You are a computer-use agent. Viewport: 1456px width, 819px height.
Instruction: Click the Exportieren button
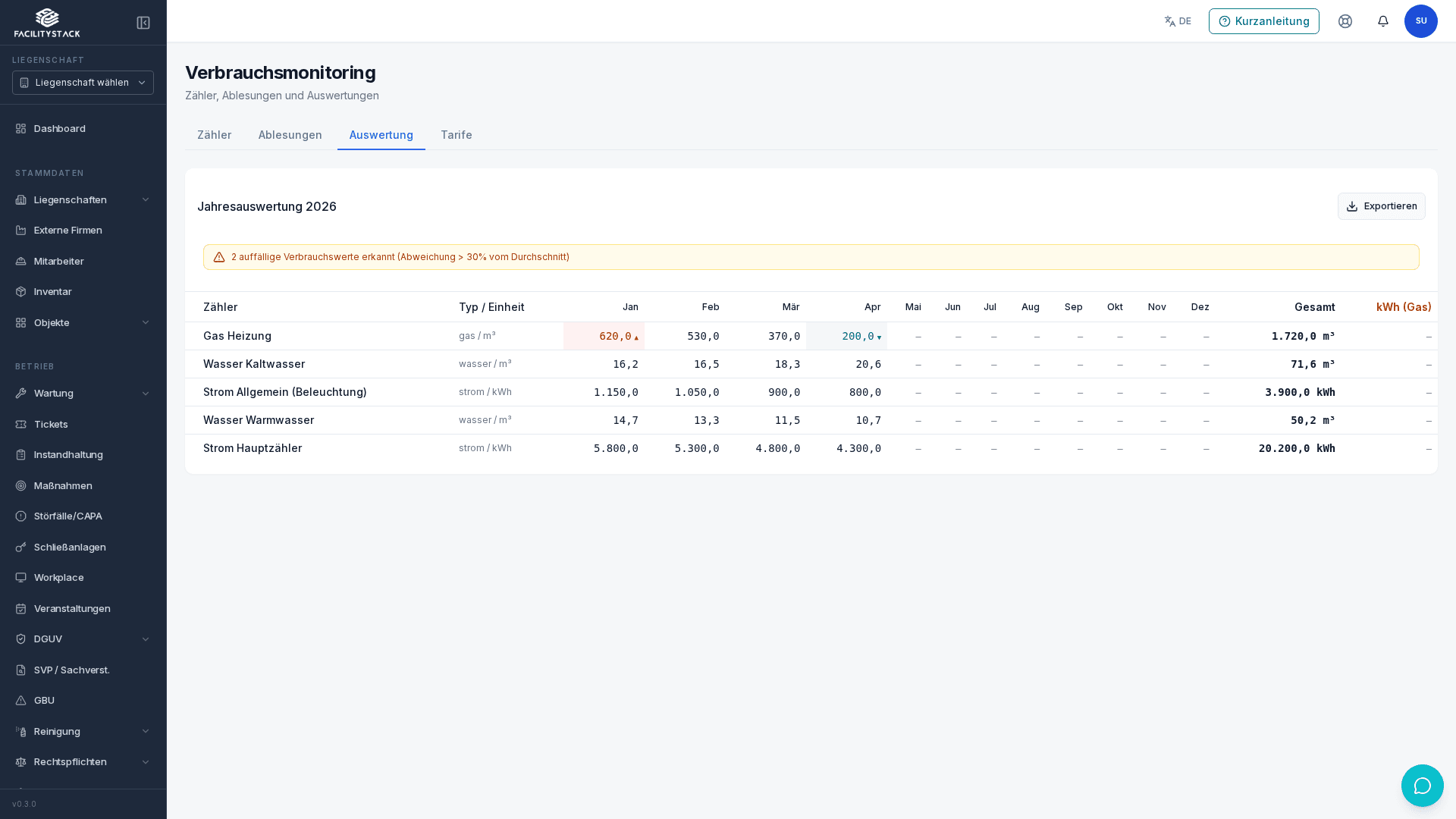point(1382,206)
